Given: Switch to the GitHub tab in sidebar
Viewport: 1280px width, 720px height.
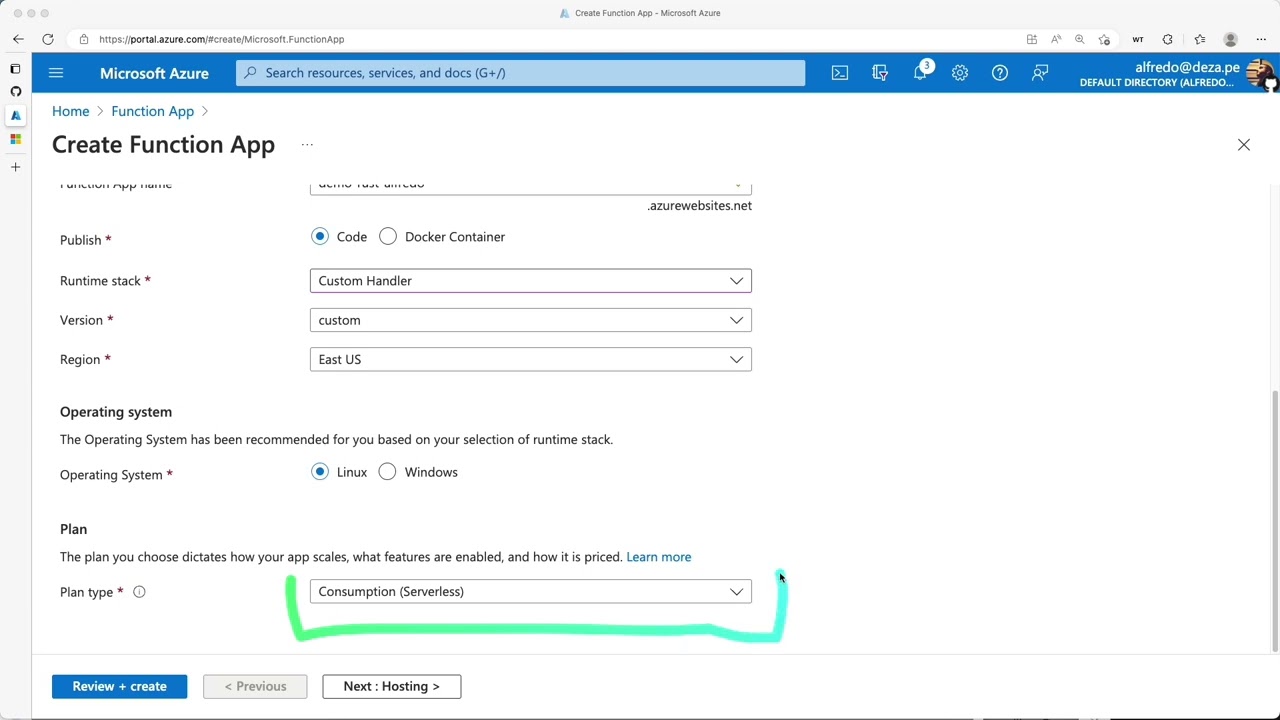Looking at the screenshot, I should click(x=15, y=91).
